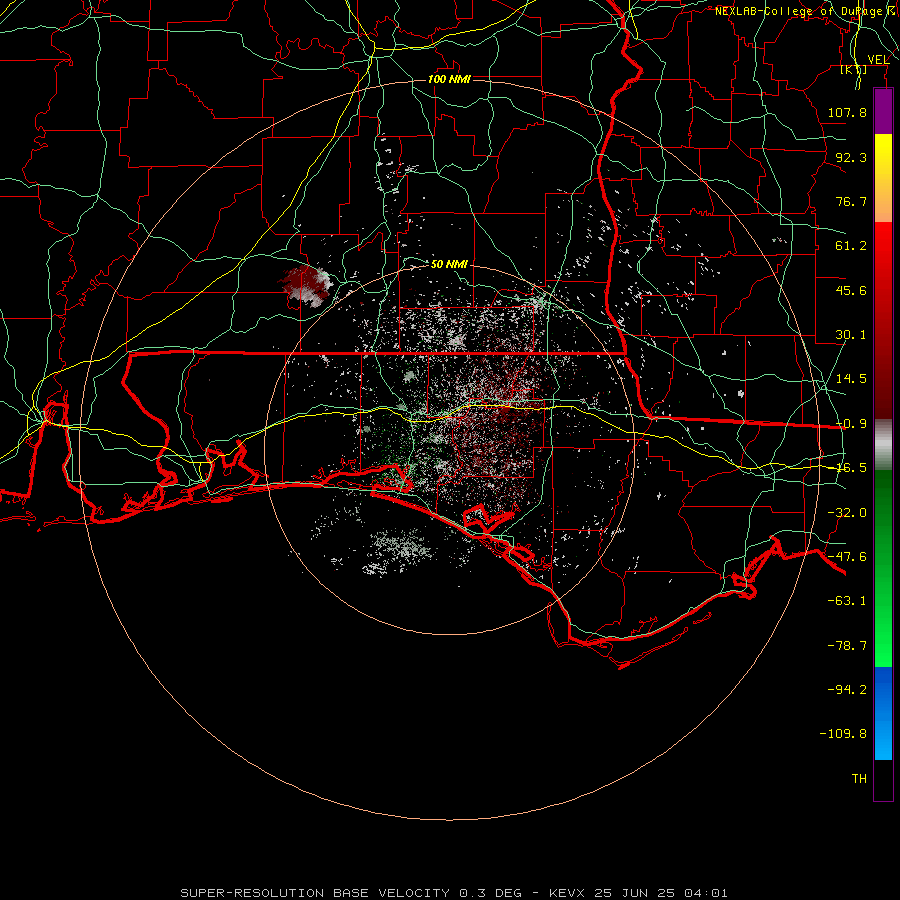Select the -47.6 value on velocity scale
This screenshot has width=900, height=900.
[847, 557]
